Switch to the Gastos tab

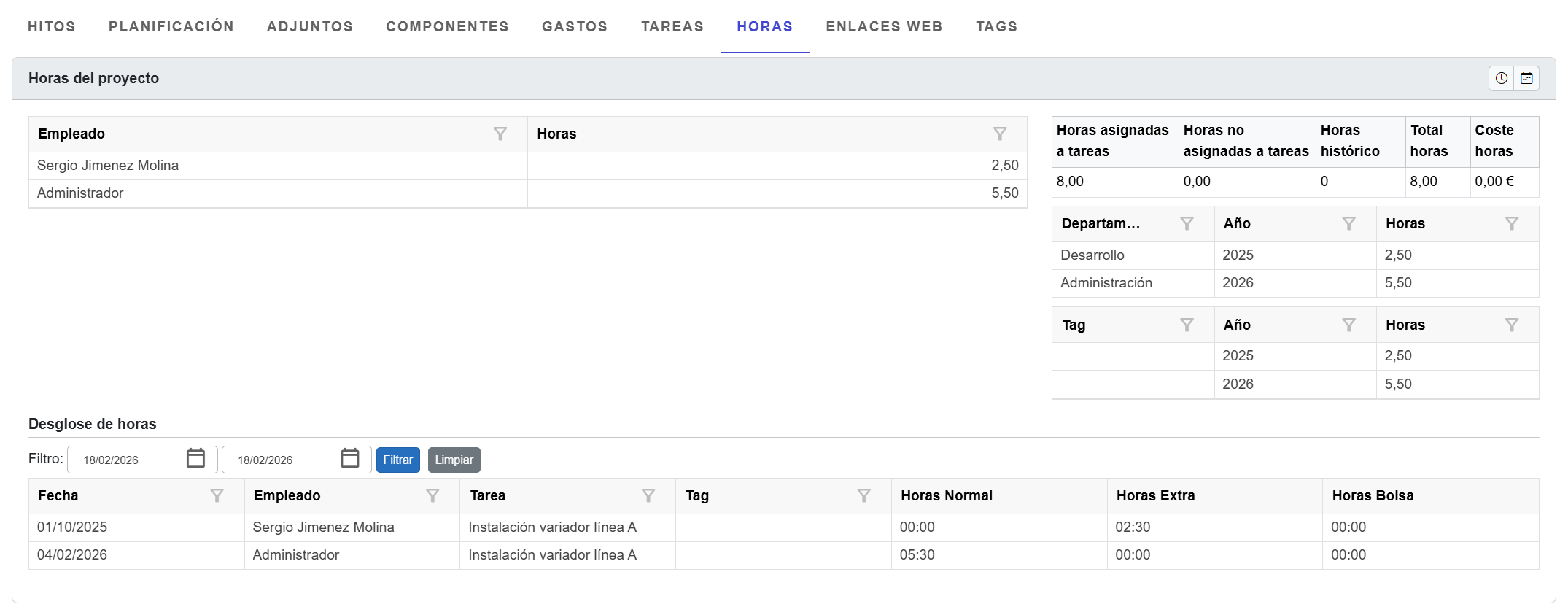tap(574, 27)
